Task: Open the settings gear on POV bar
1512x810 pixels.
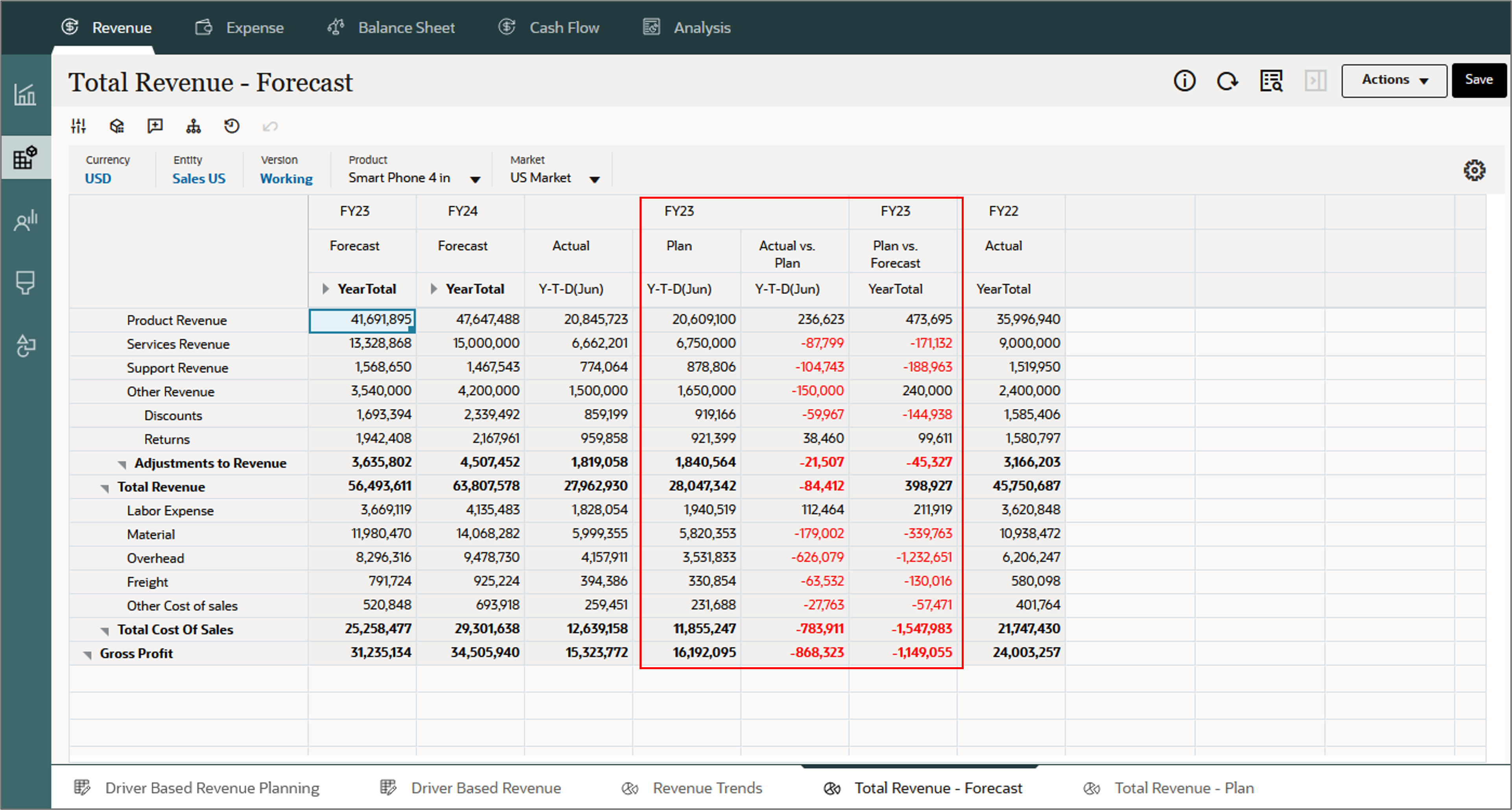Action: [x=1474, y=171]
